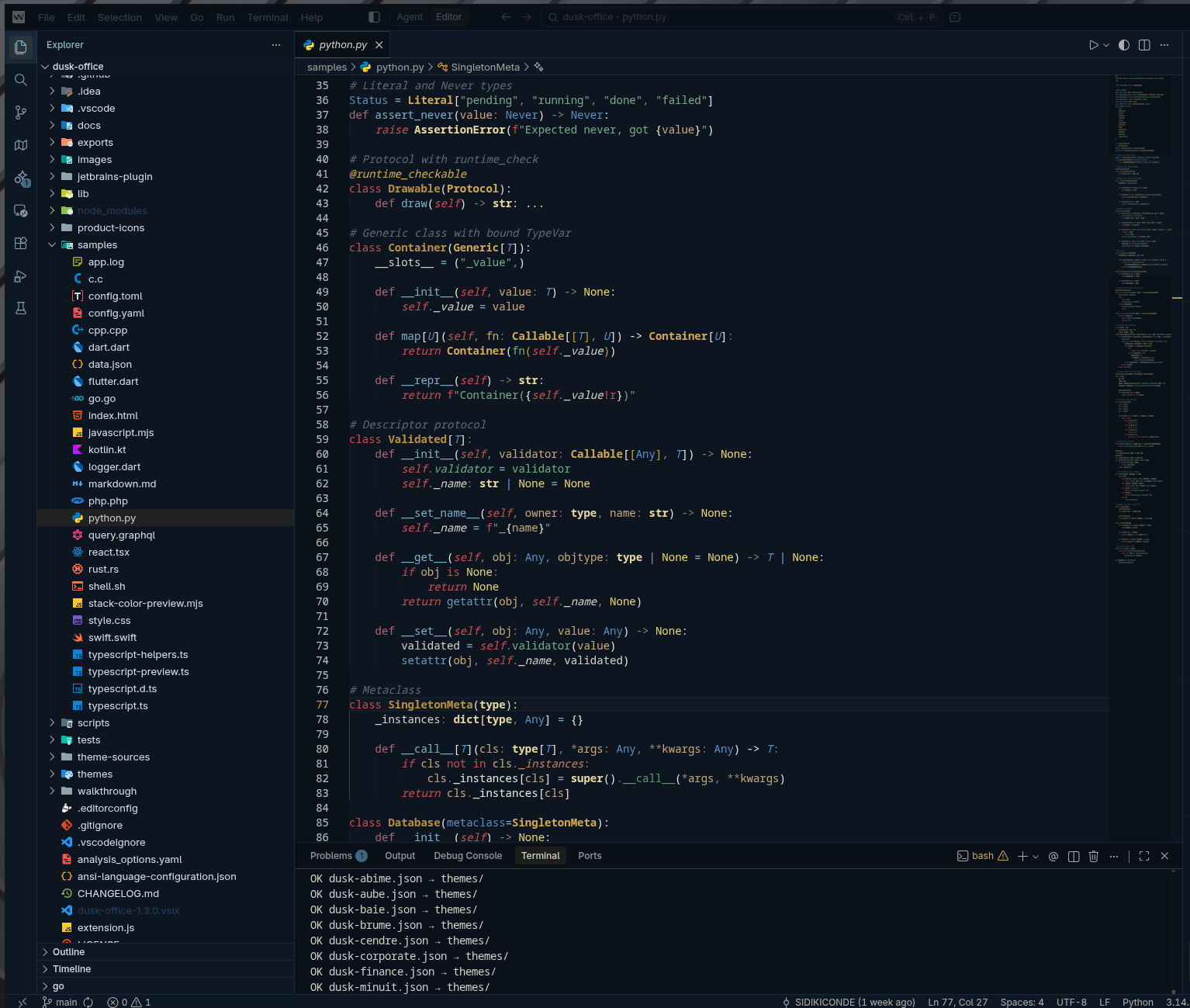
Task: Split the editor to the right
Action: [x=1144, y=45]
